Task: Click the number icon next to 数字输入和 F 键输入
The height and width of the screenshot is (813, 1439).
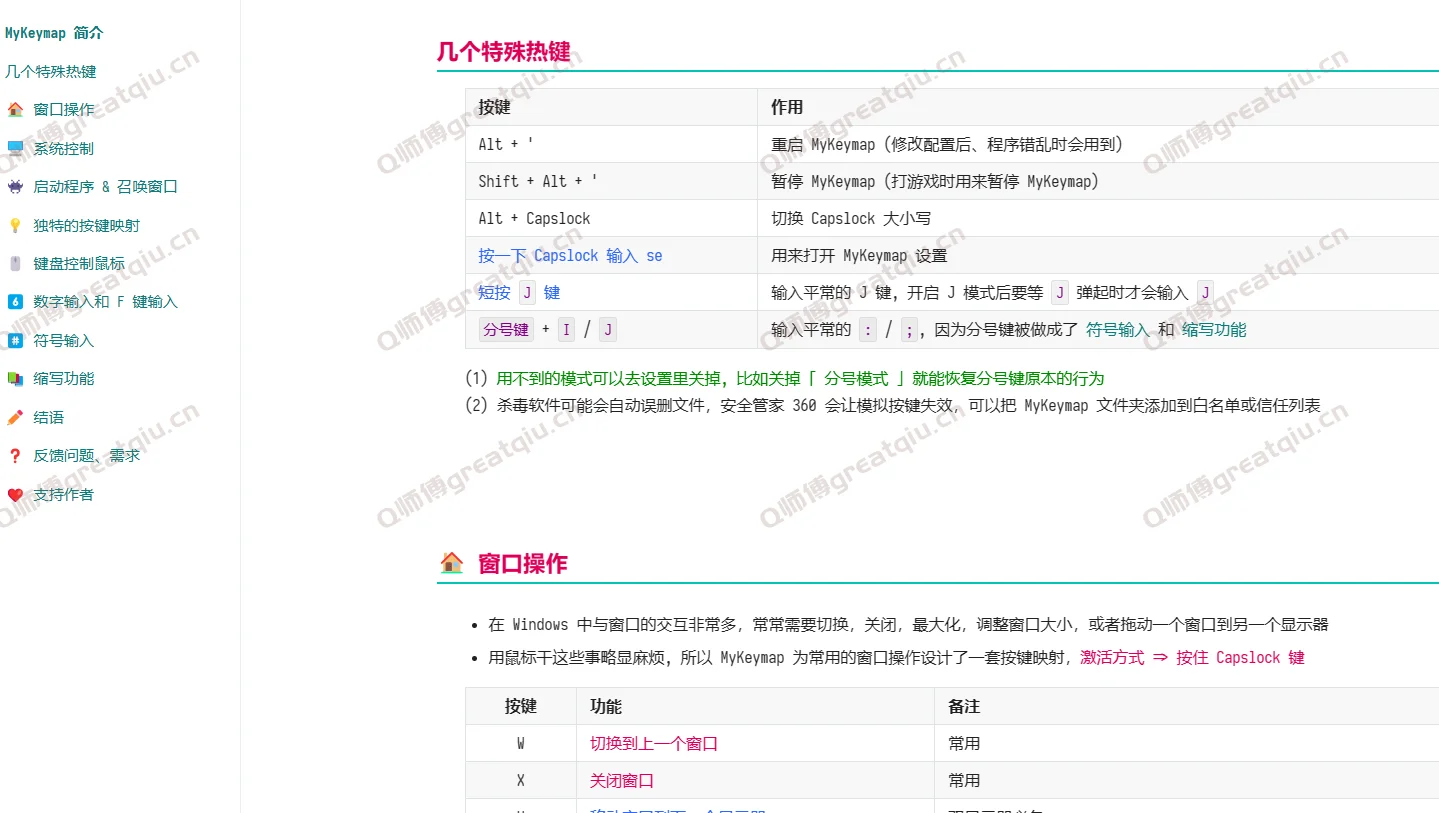Action: coord(14,301)
